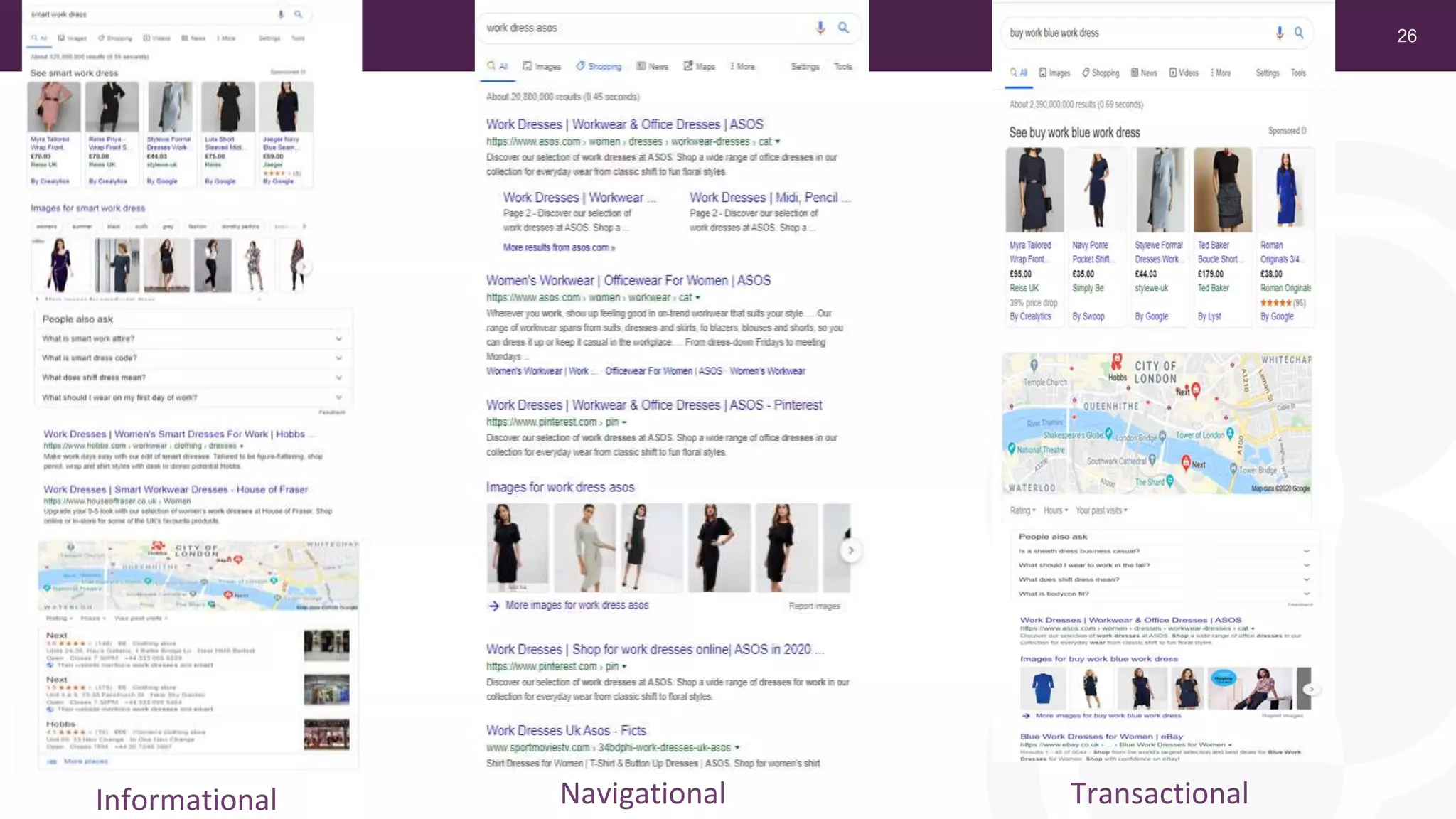Select the Navy Ponte Pocket Shift product image
The height and width of the screenshot is (819, 1456).
pyautogui.click(x=1097, y=190)
